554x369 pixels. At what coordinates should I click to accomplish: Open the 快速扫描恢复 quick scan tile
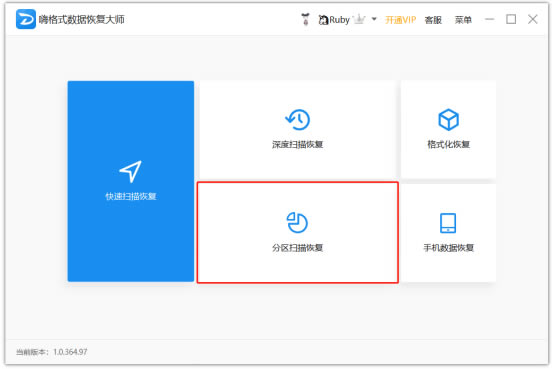click(131, 181)
